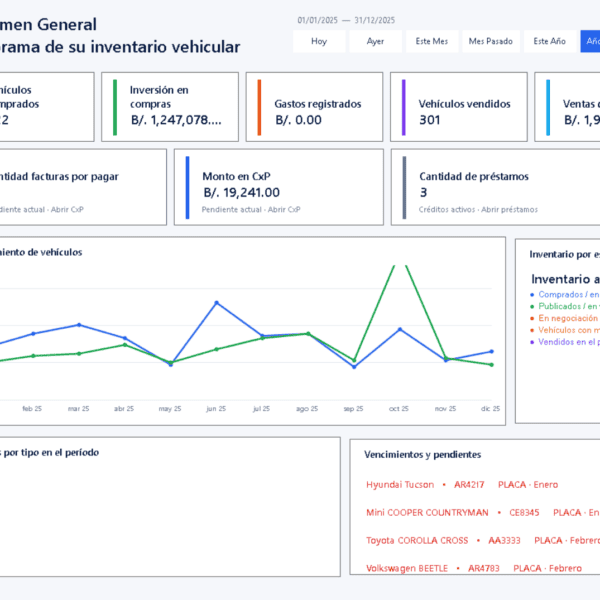The width and height of the screenshot is (600, 600).
Task: Click the start date 01/01/2025
Action: coord(318,20)
